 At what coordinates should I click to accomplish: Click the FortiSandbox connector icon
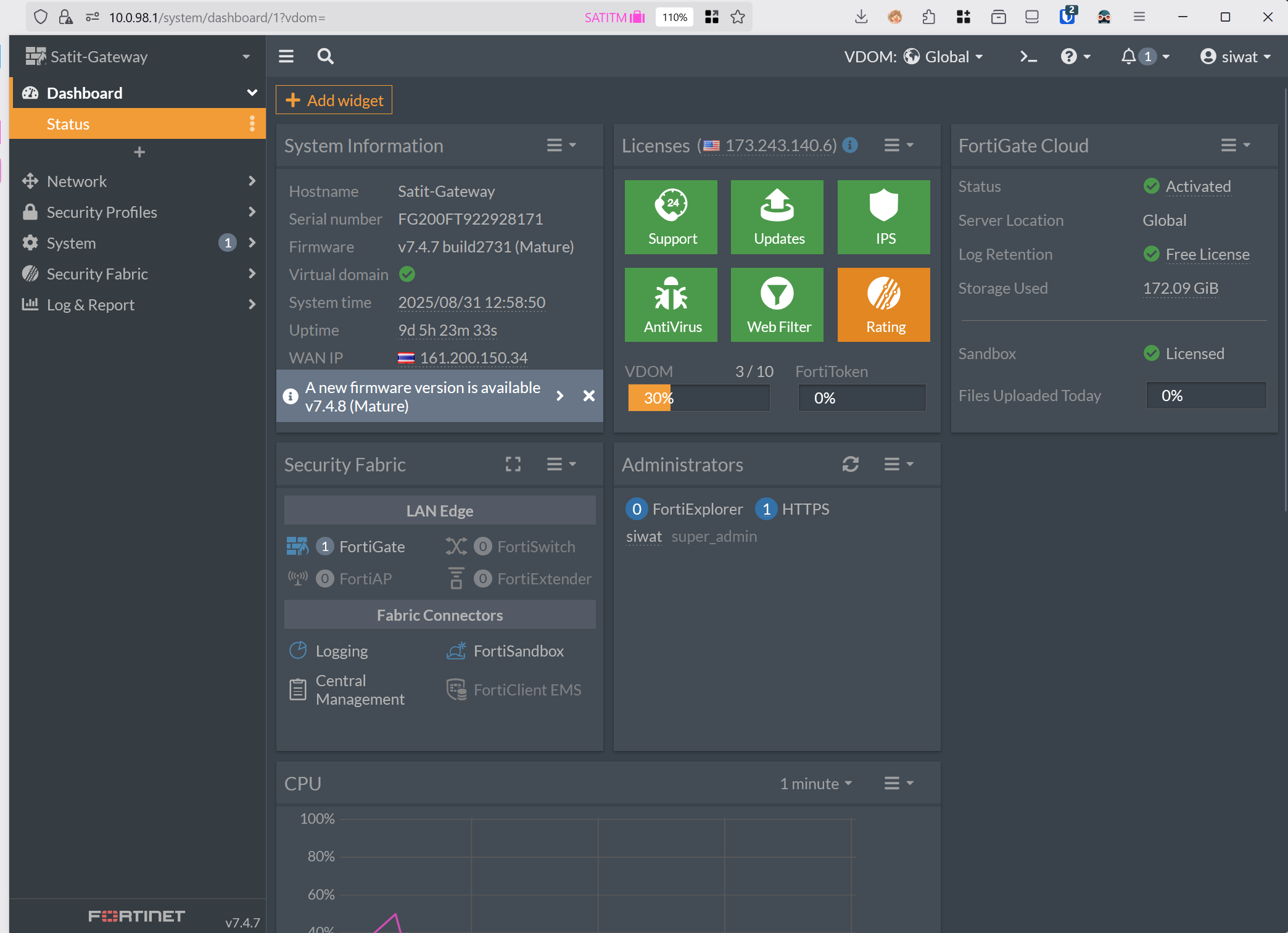tap(456, 651)
